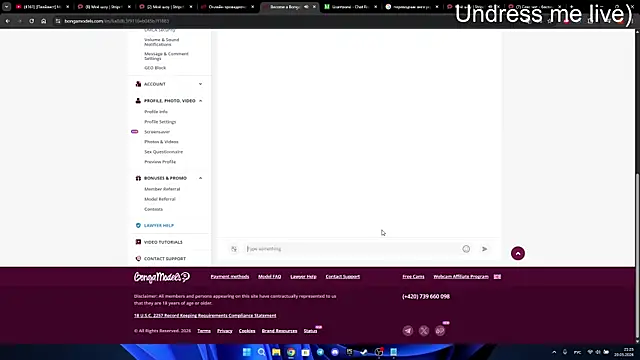
Task: Select Screensaver in sidebar
Action: click(157, 132)
